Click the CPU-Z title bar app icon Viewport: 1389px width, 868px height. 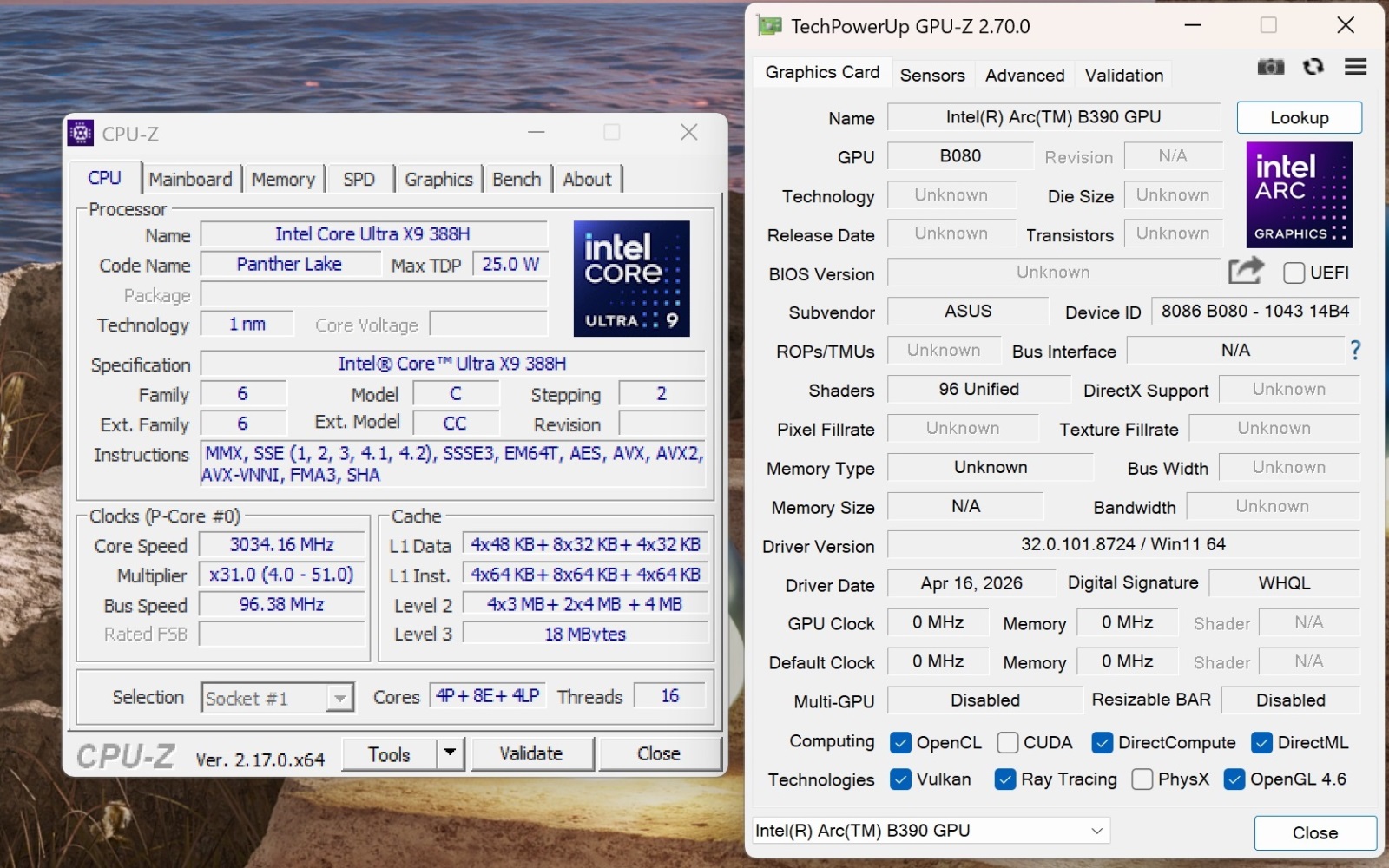[81, 133]
